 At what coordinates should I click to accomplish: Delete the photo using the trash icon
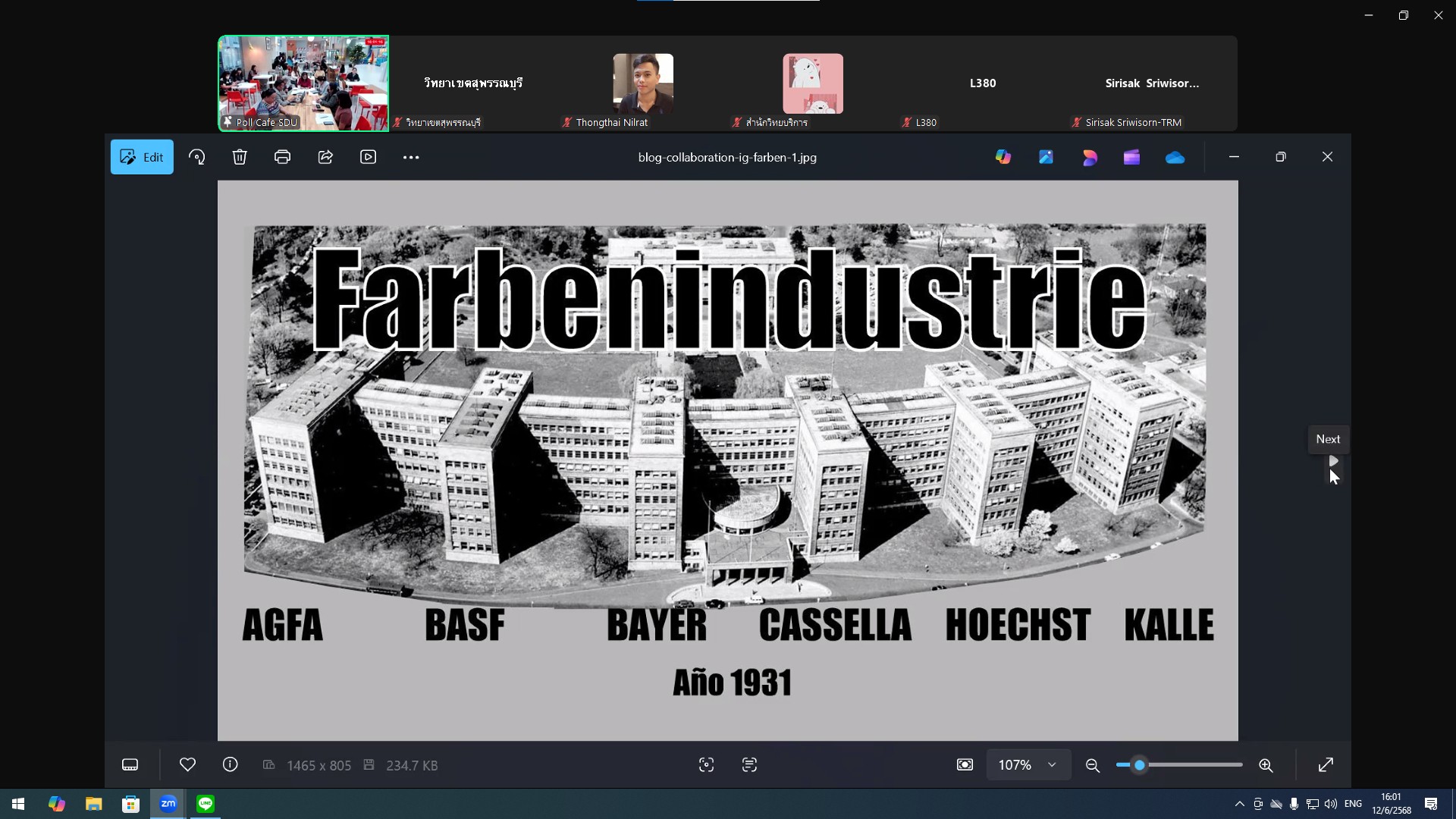(x=240, y=157)
